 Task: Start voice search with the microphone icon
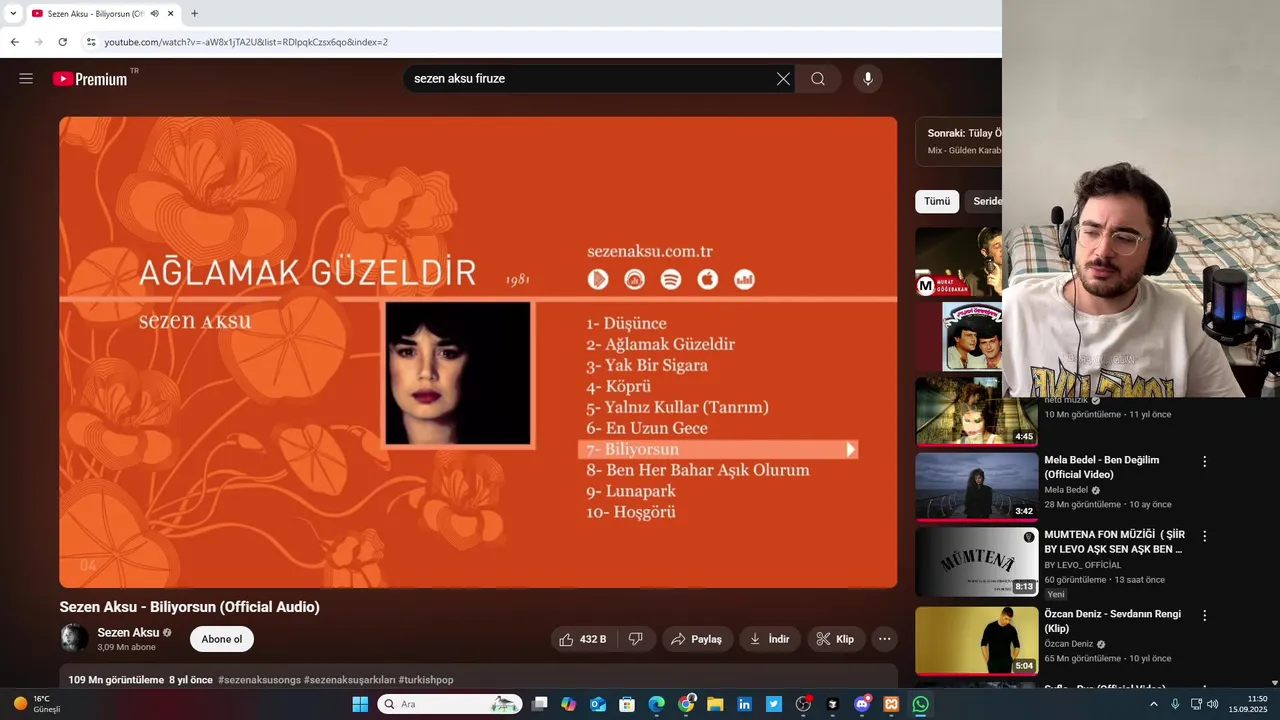point(868,79)
